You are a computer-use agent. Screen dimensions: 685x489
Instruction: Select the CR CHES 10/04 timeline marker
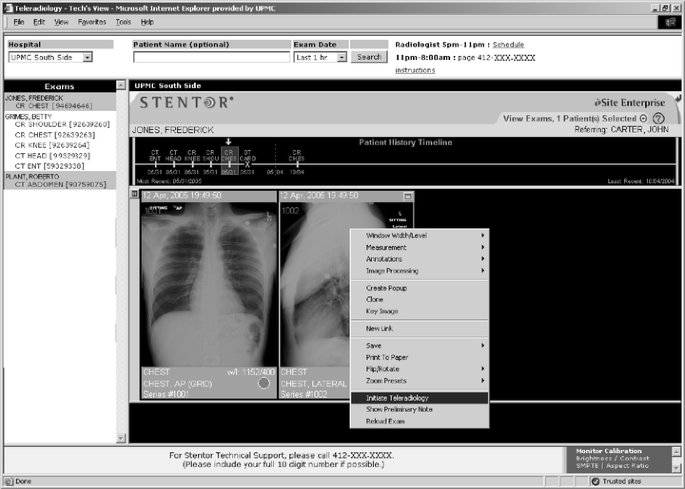[297, 162]
